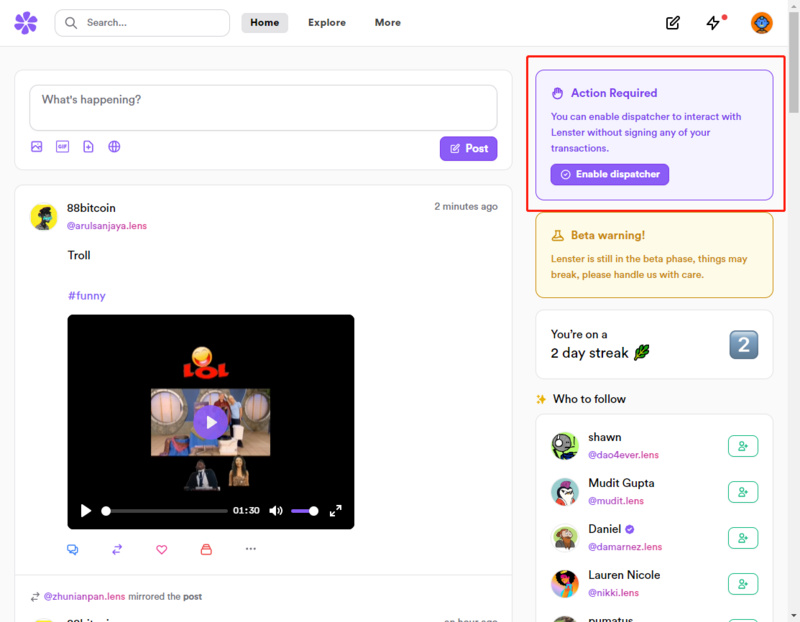Collect the post using the red bag icon
Viewport: 800px width, 622px height.
click(206, 549)
